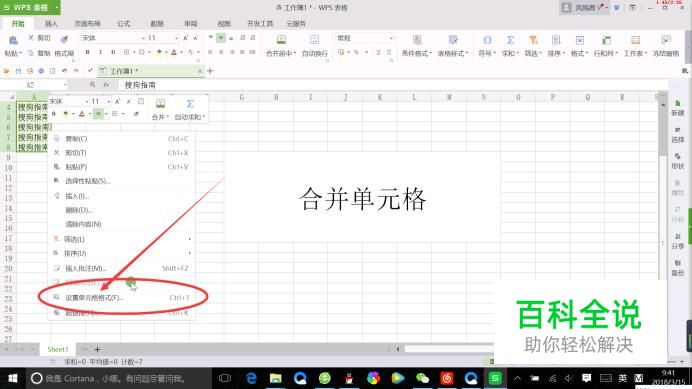Choose Copy (复制) in the context menu

click(x=121, y=139)
